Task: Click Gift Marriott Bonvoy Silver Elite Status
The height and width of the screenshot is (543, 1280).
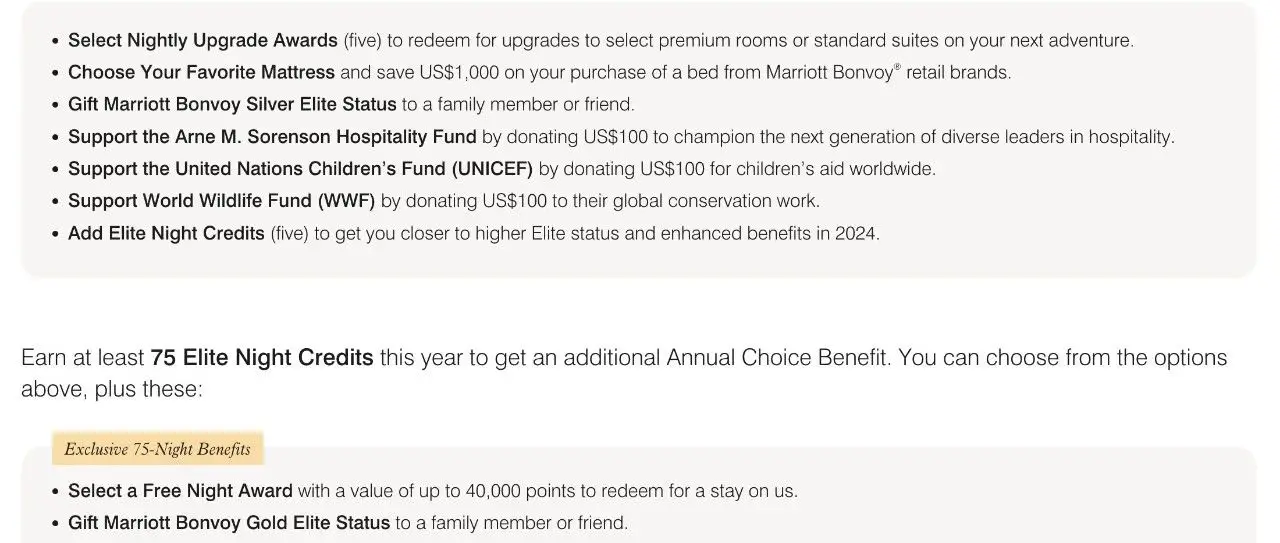Action: [x=232, y=104]
